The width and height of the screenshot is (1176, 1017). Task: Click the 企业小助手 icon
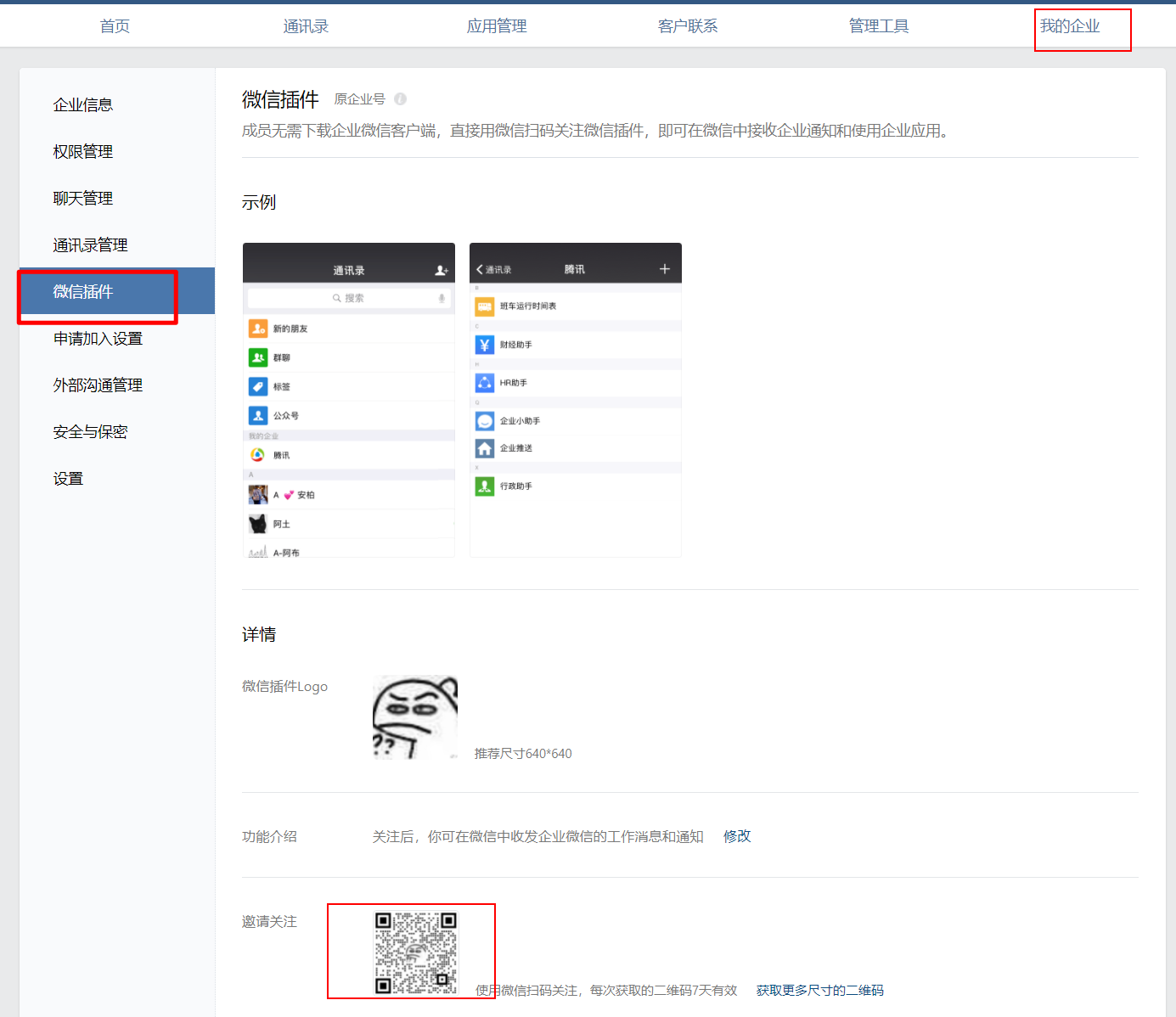(x=485, y=421)
